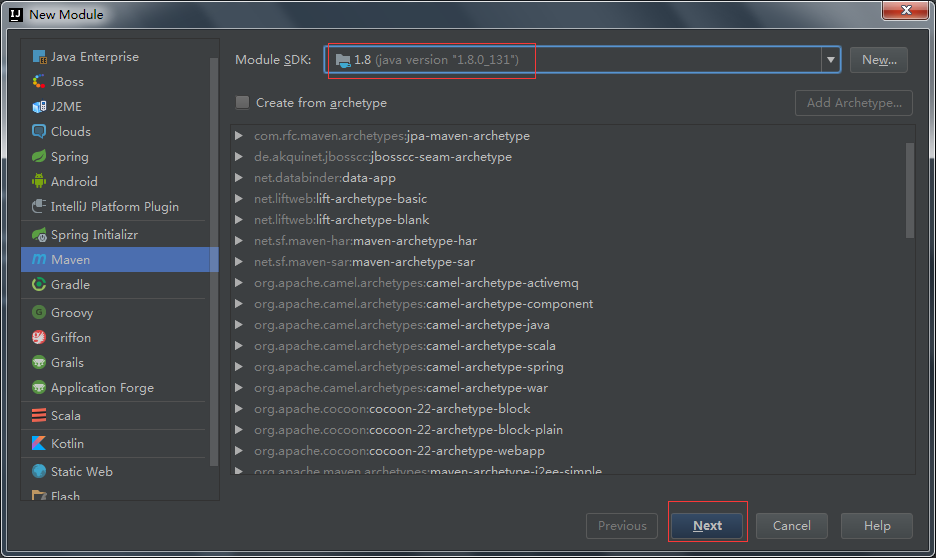This screenshot has width=936, height=558.
Task: Select the Kotlin icon
Action: (39, 443)
